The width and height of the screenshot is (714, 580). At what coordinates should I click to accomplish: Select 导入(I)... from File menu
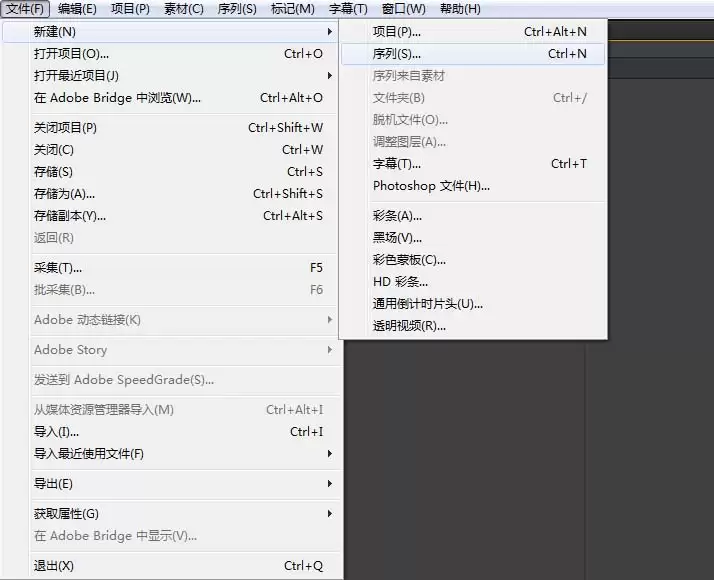[x=56, y=432]
